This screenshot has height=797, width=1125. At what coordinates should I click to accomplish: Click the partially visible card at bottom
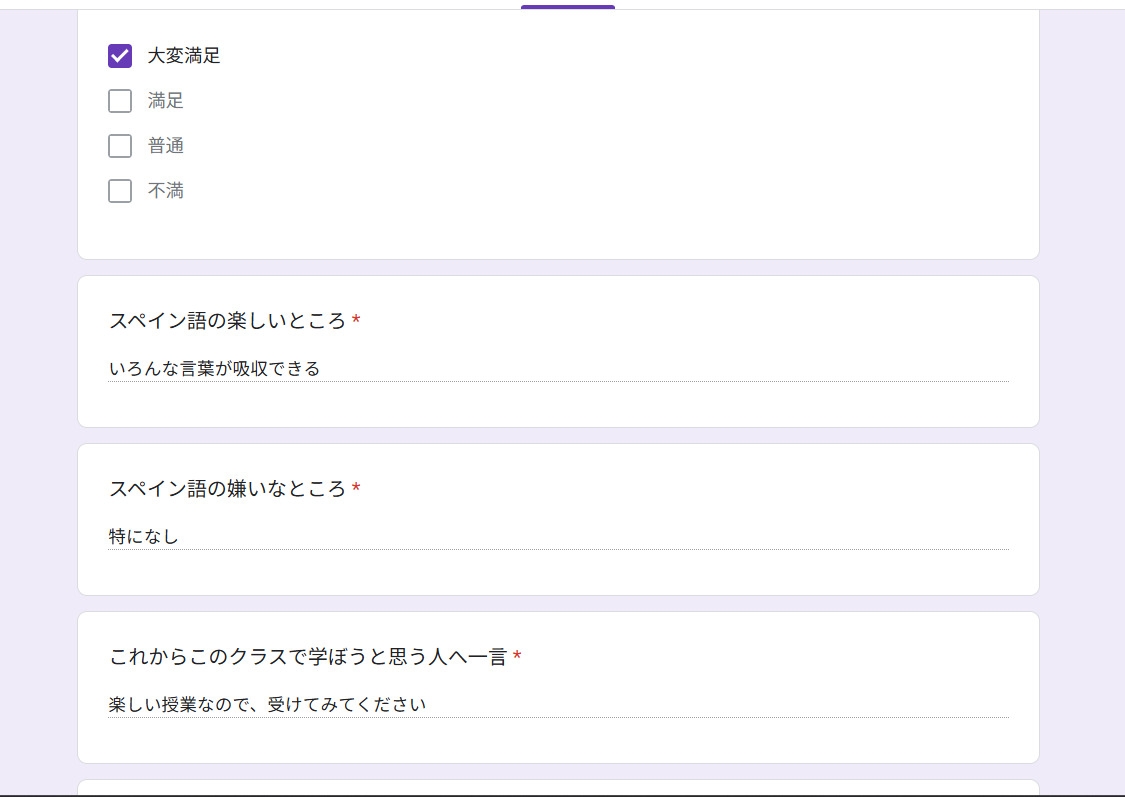pos(558,788)
